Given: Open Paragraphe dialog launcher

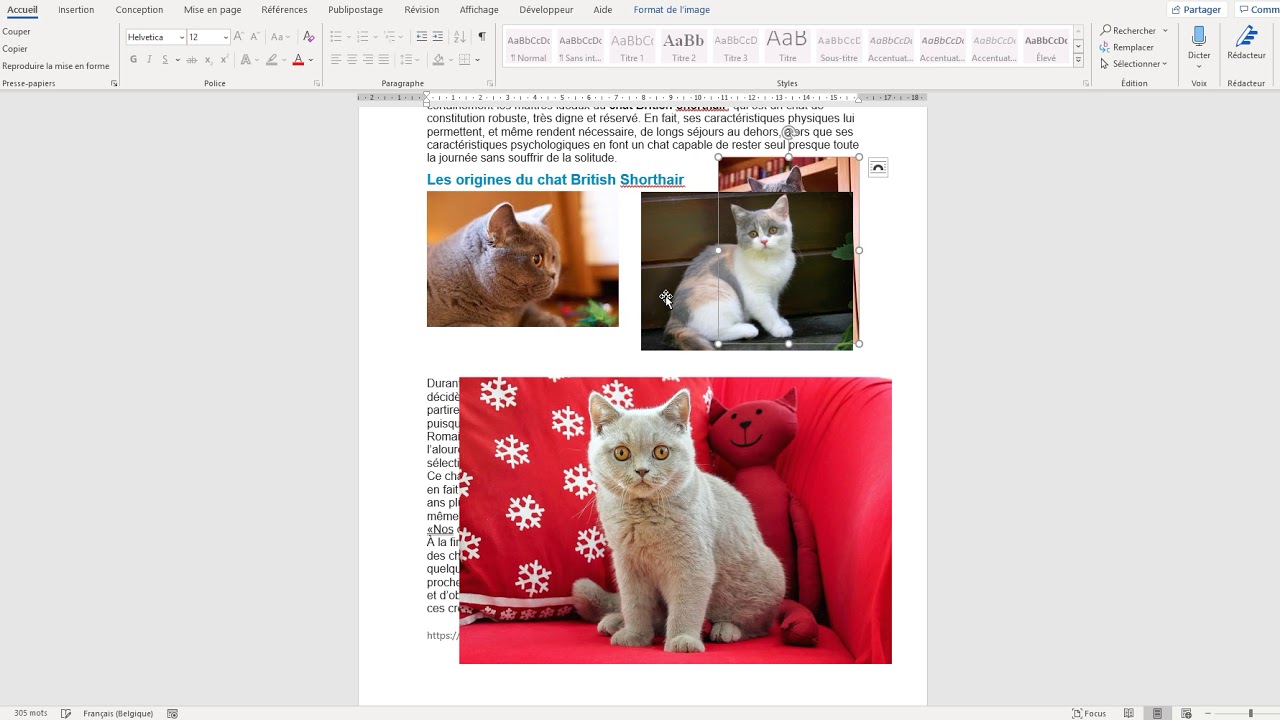Looking at the screenshot, I should tap(490, 83).
